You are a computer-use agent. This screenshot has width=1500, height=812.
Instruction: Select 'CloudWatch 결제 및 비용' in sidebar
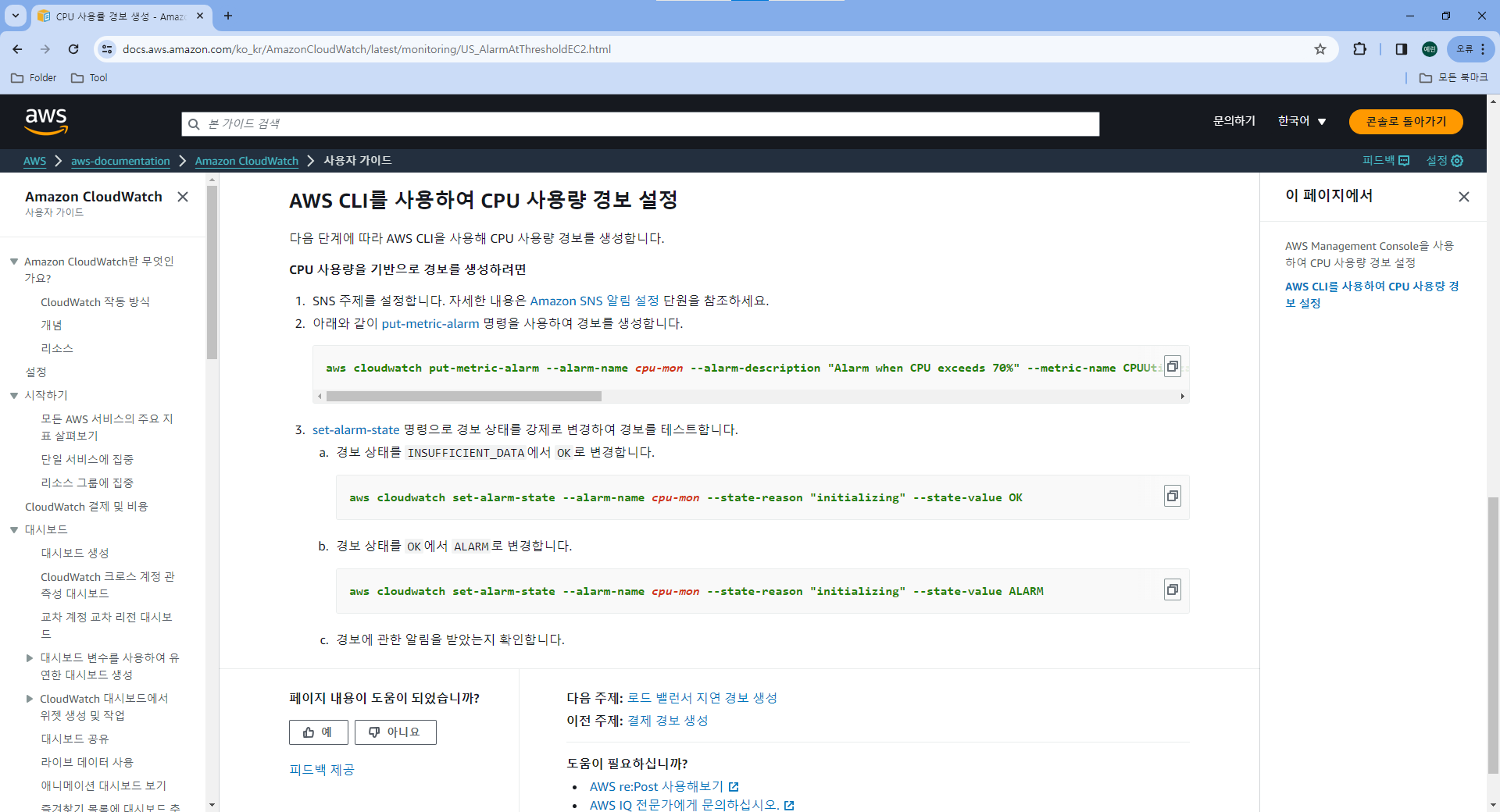coord(87,507)
